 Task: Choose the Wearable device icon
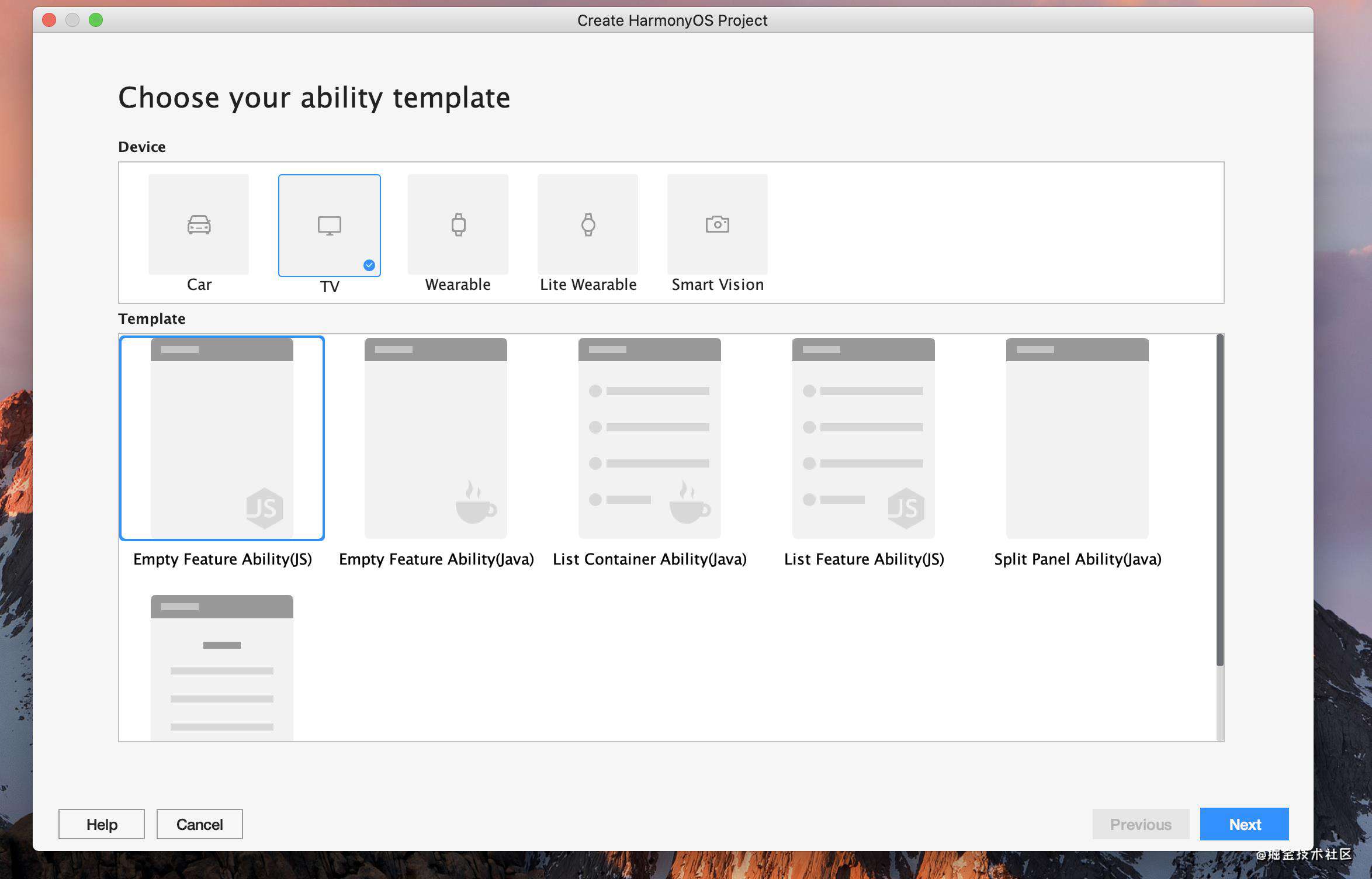pyautogui.click(x=458, y=224)
